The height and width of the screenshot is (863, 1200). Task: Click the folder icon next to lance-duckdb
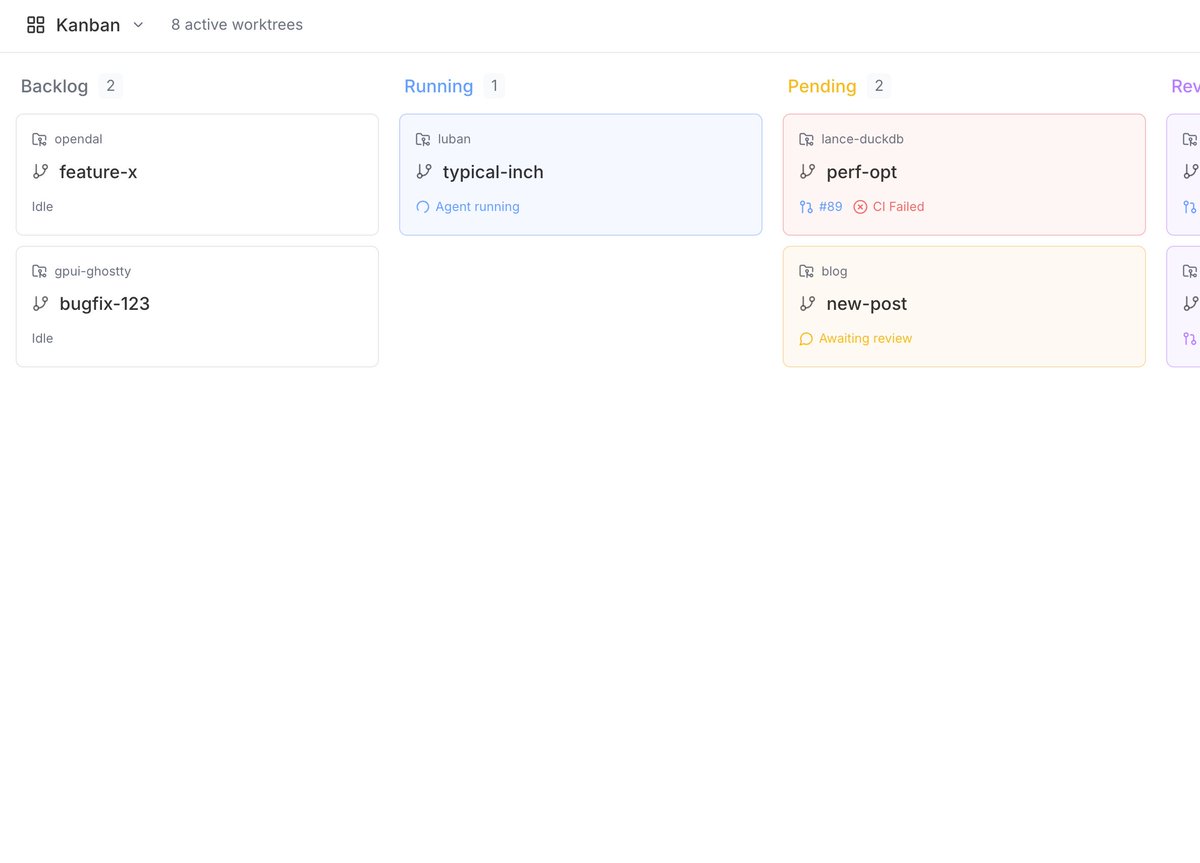coord(806,139)
